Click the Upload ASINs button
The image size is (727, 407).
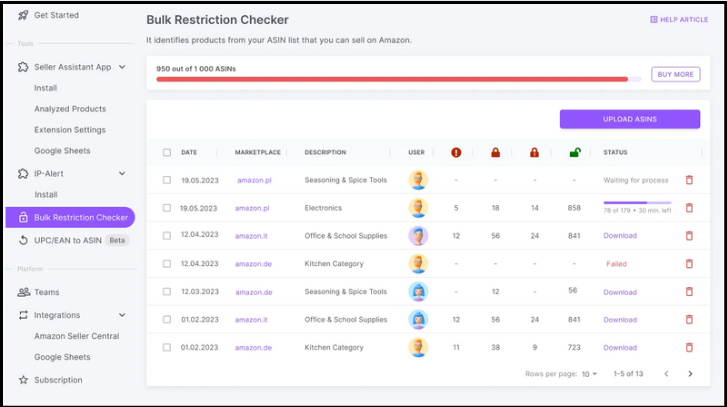[x=630, y=119]
